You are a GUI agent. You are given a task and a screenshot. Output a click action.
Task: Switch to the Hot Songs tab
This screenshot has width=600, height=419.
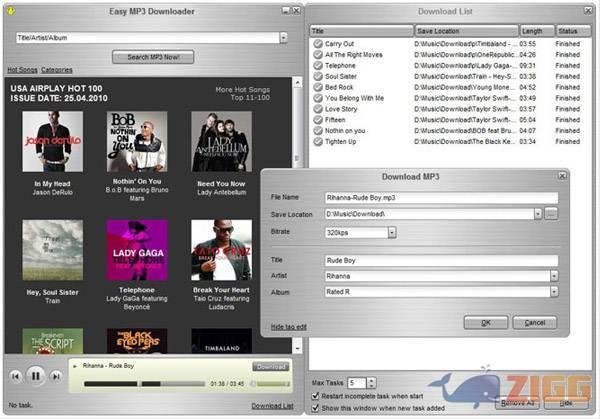[21, 70]
